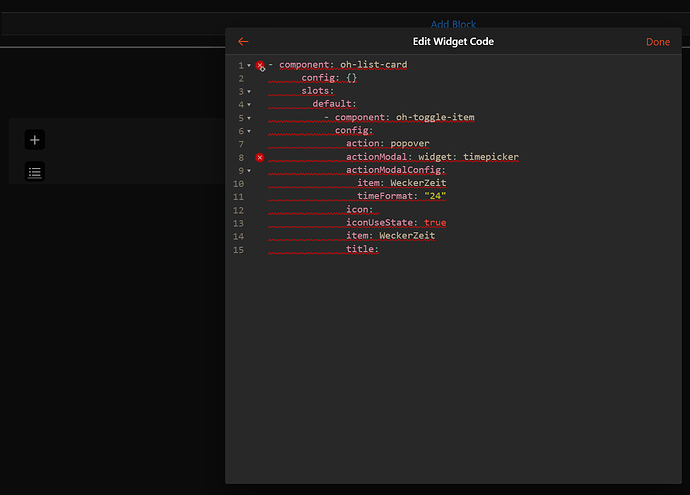The width and height of the screenshot is (690, 495).
Task: Click the Add Block link
Action: 453,24
